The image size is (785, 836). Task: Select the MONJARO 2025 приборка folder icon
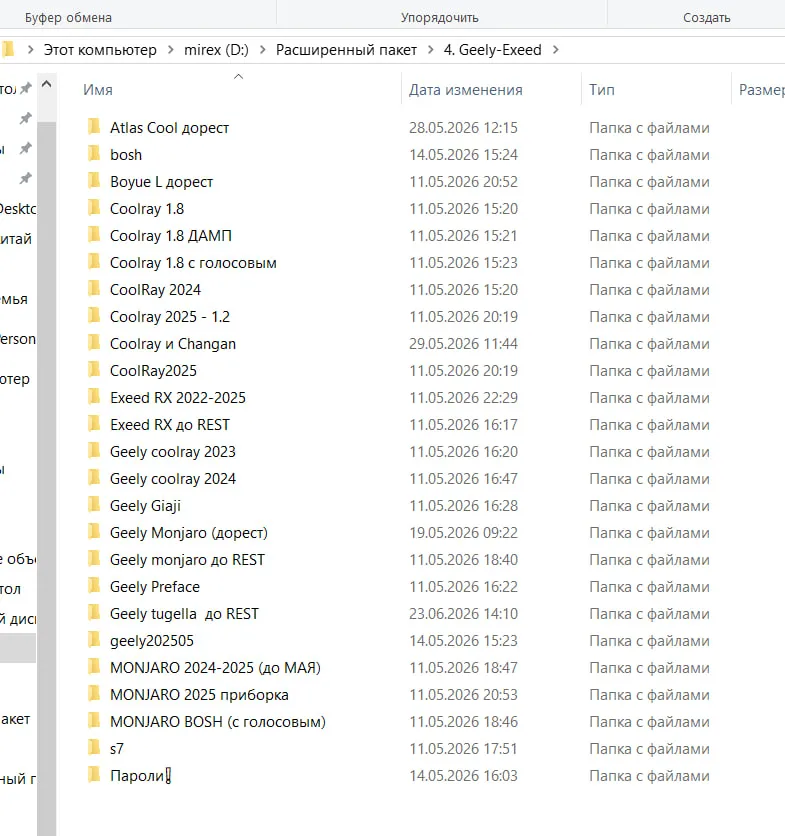[94, 694]
